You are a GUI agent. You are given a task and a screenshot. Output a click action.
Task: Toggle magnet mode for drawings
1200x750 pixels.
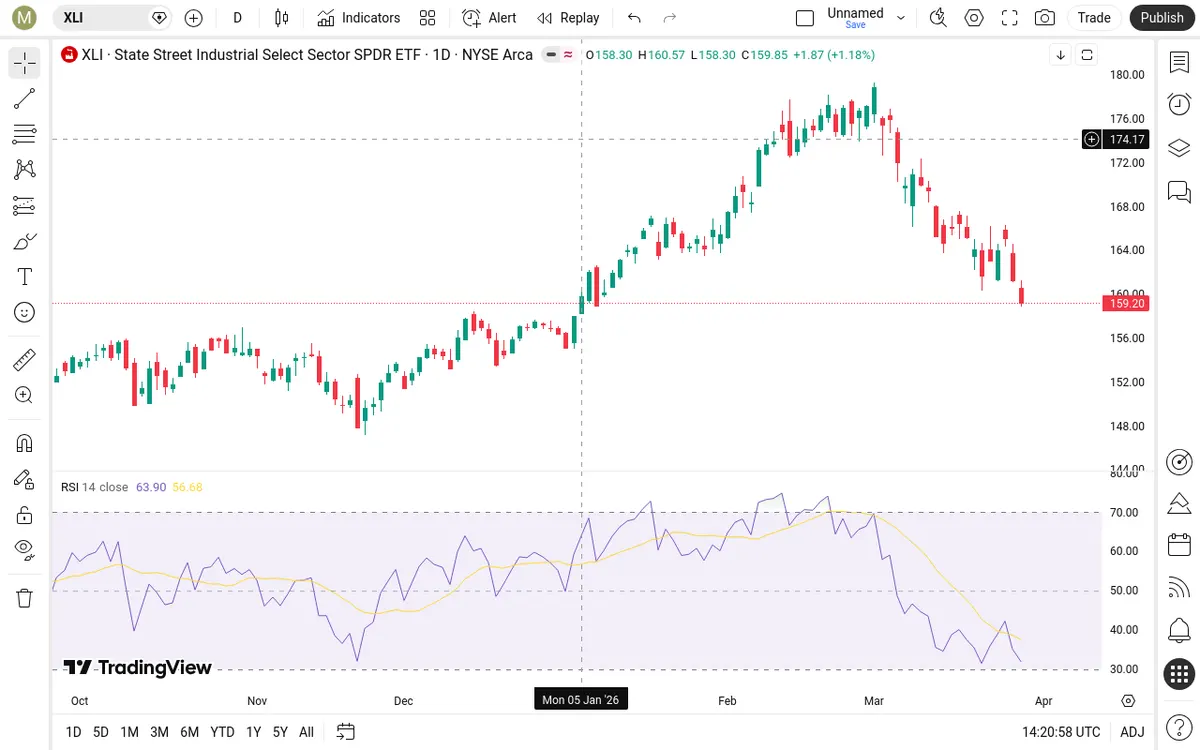(25, 443)
